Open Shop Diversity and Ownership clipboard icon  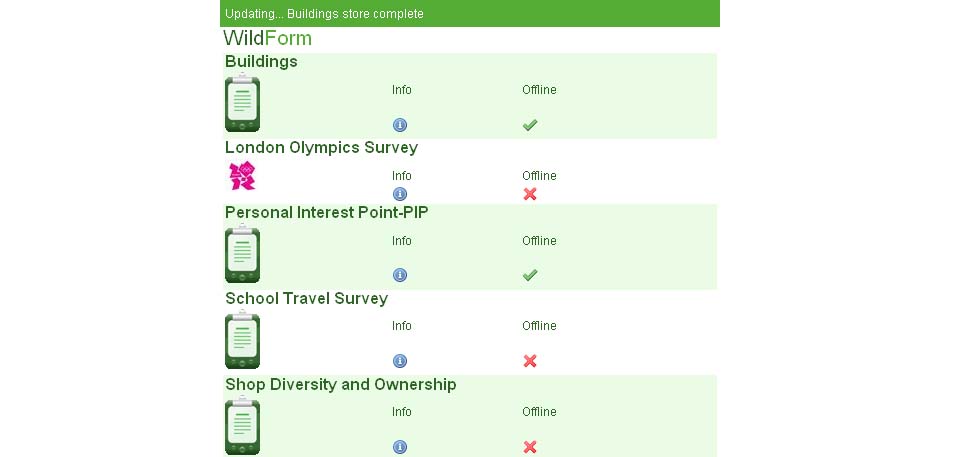242,425
